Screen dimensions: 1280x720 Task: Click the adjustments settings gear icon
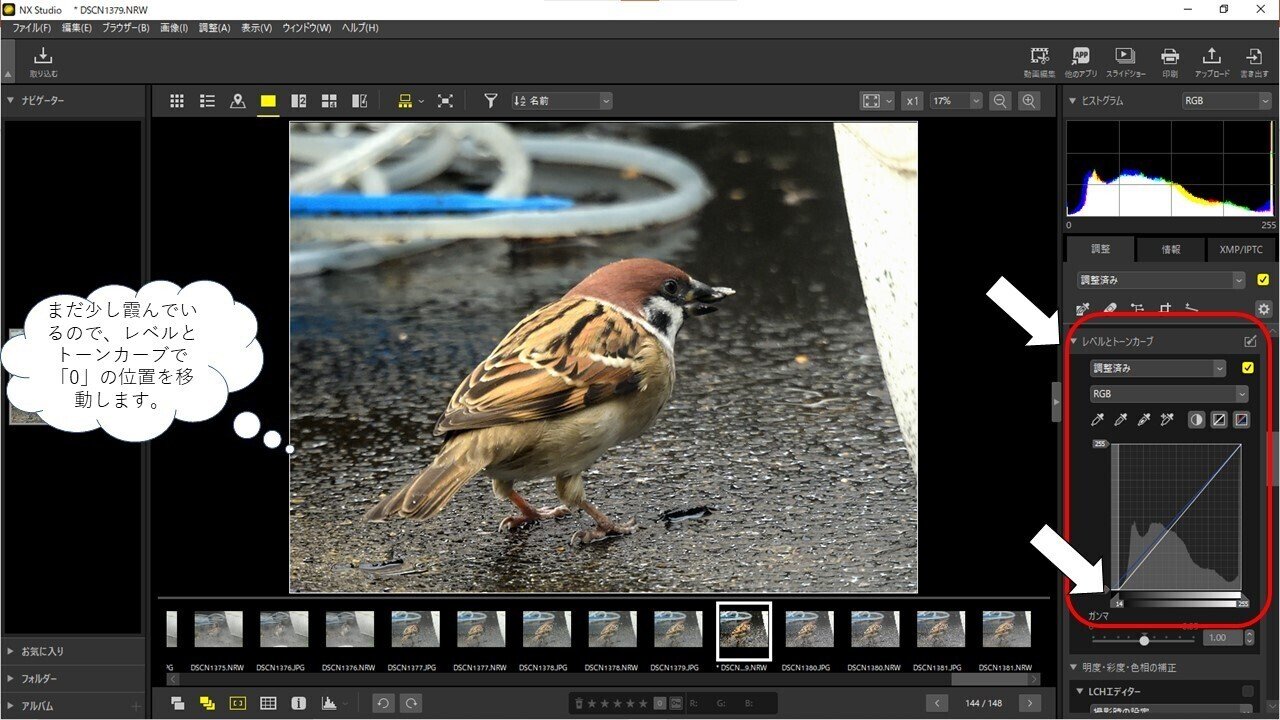click(x=1263, y=309)
